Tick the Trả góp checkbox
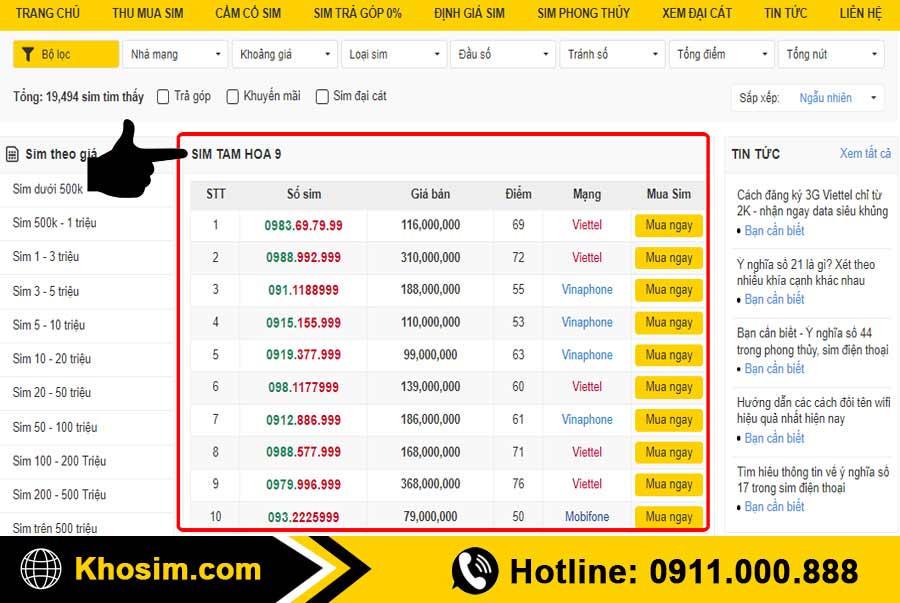The image size is (900, 603). tap(164, 97)
